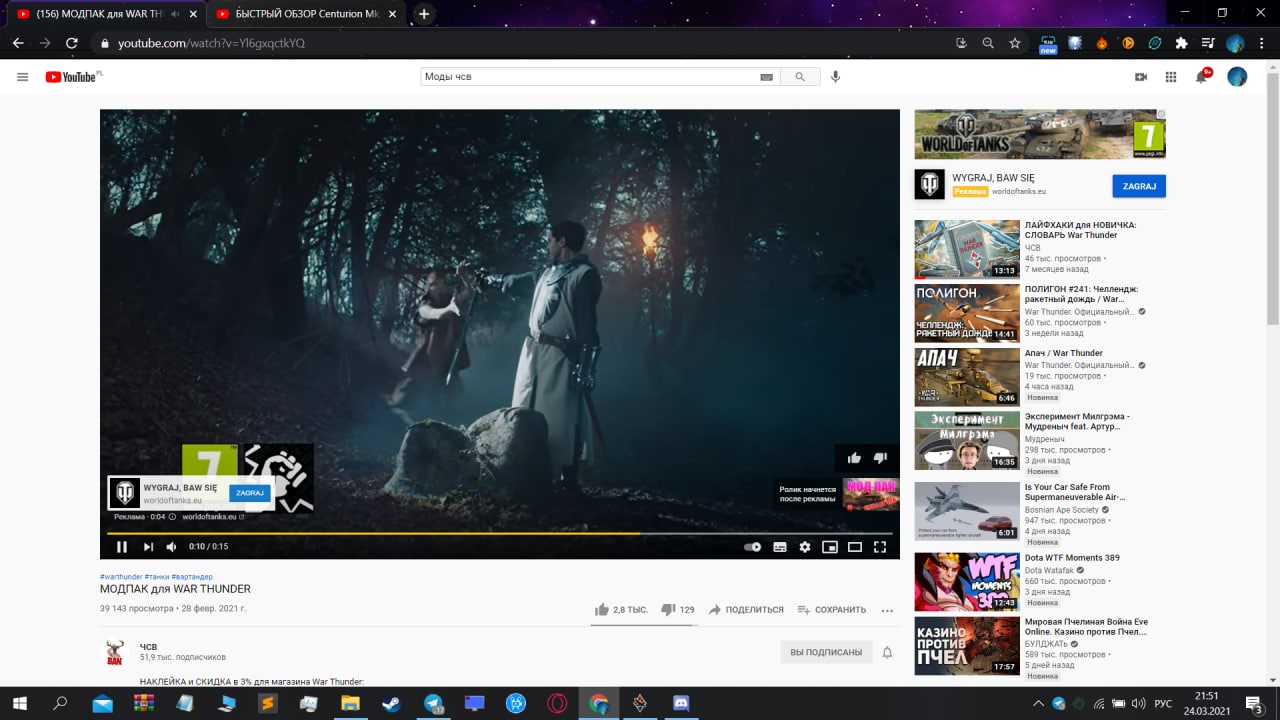
Task: Switch to the miniplayer
Action: pos(830,547)
